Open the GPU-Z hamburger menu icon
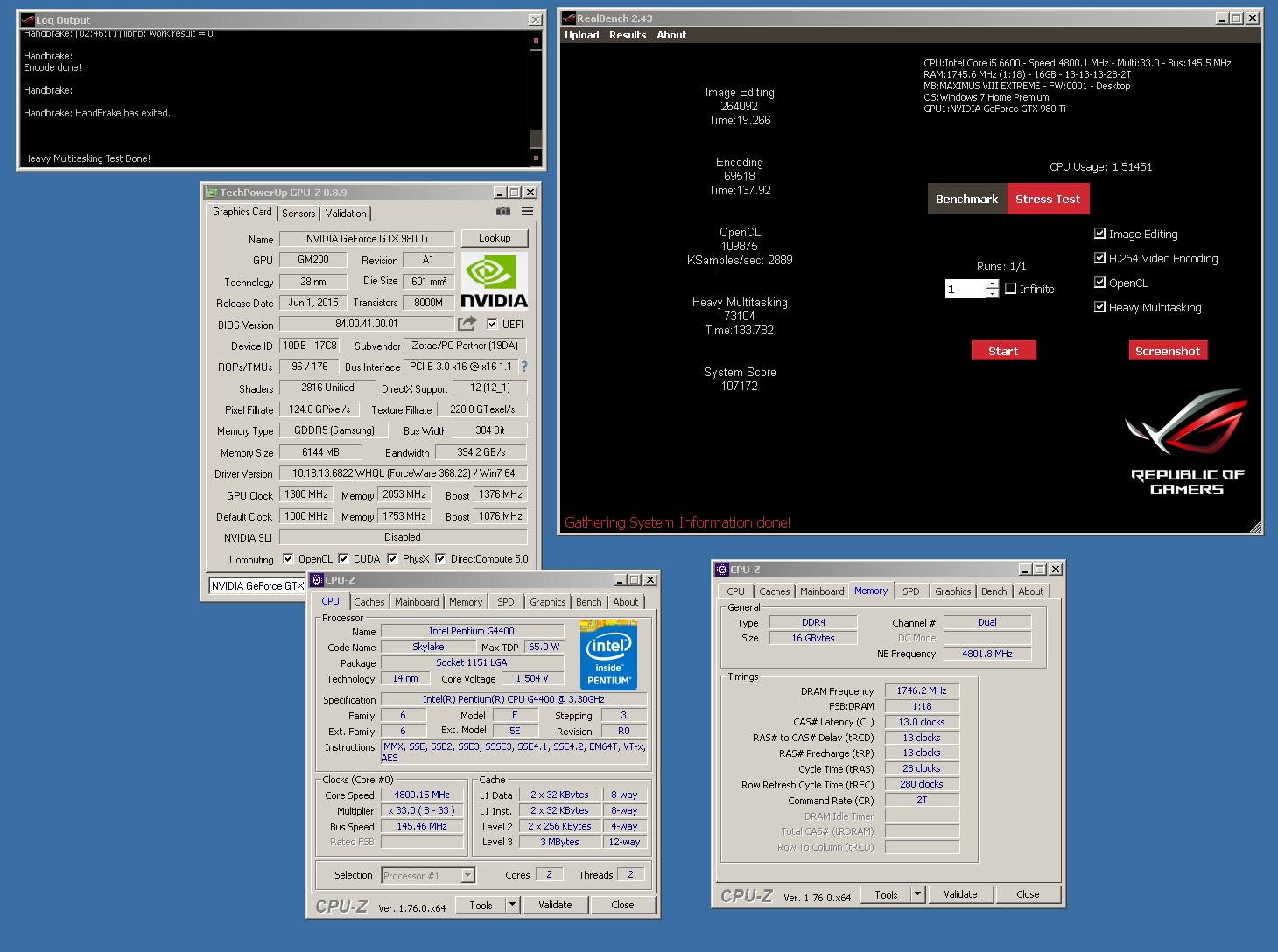 528,212
